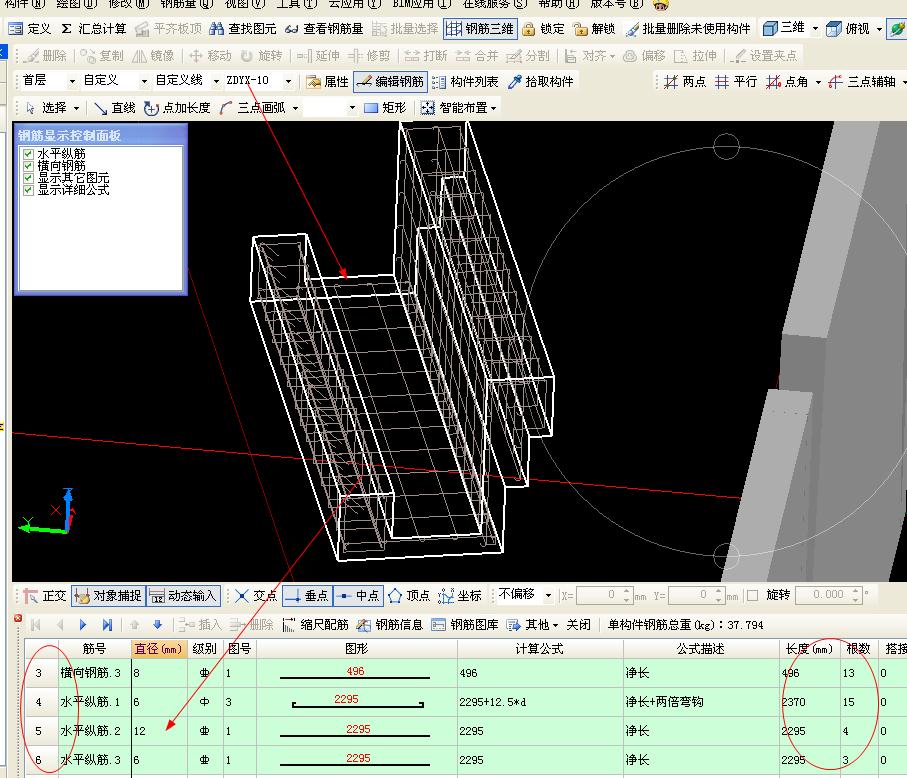Select 拾取构件 pick component tool
The height and width of the screenshot is (778, 907).
pos(541,82)
